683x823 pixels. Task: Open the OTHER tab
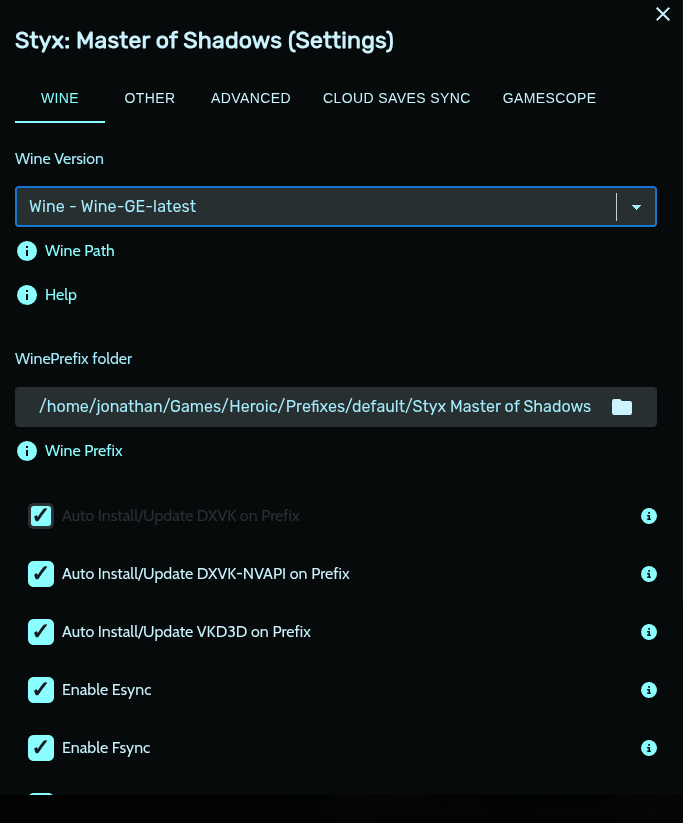(150, 98)
